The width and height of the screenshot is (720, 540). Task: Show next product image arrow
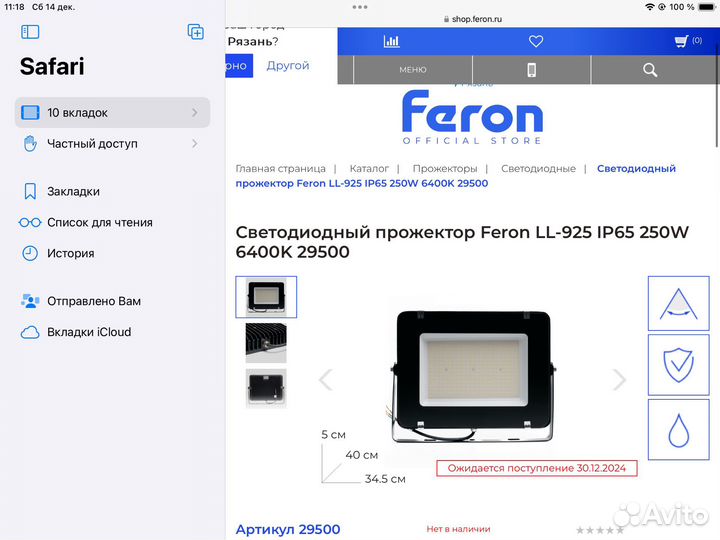(x=619, y=380)
